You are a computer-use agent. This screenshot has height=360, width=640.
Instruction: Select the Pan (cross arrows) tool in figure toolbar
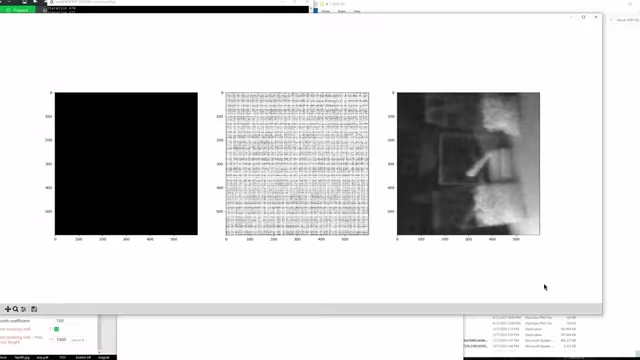pos(8,309)
